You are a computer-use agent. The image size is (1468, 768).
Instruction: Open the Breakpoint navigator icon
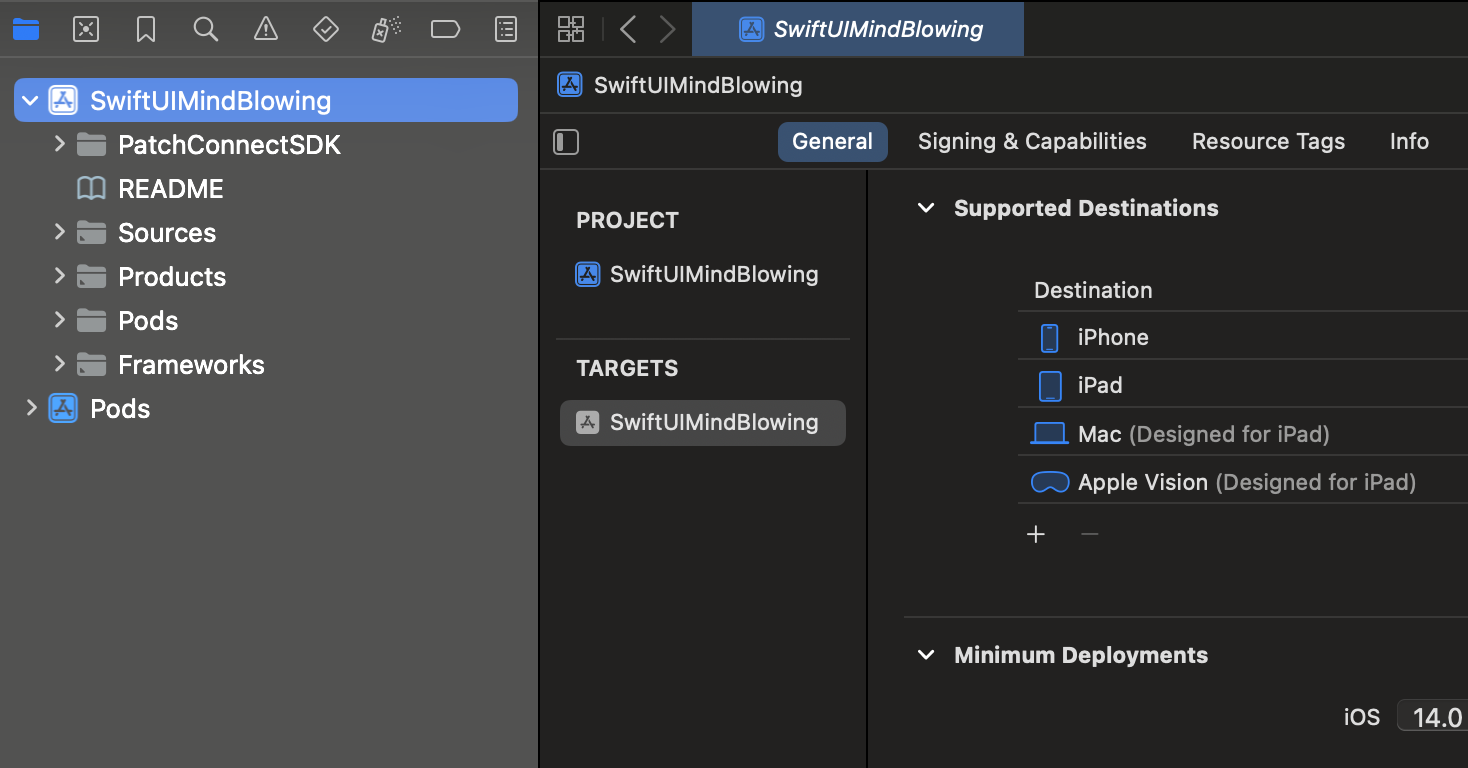click(446, 30)
